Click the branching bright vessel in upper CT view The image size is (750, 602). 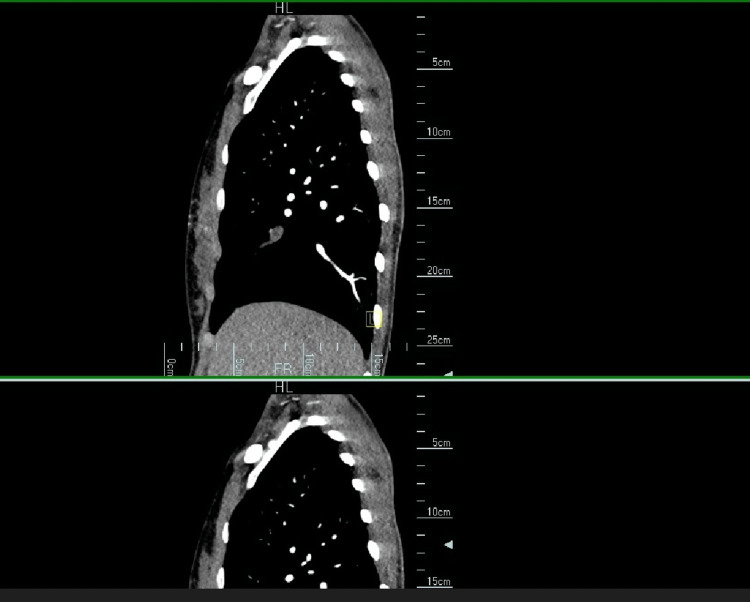341,272
